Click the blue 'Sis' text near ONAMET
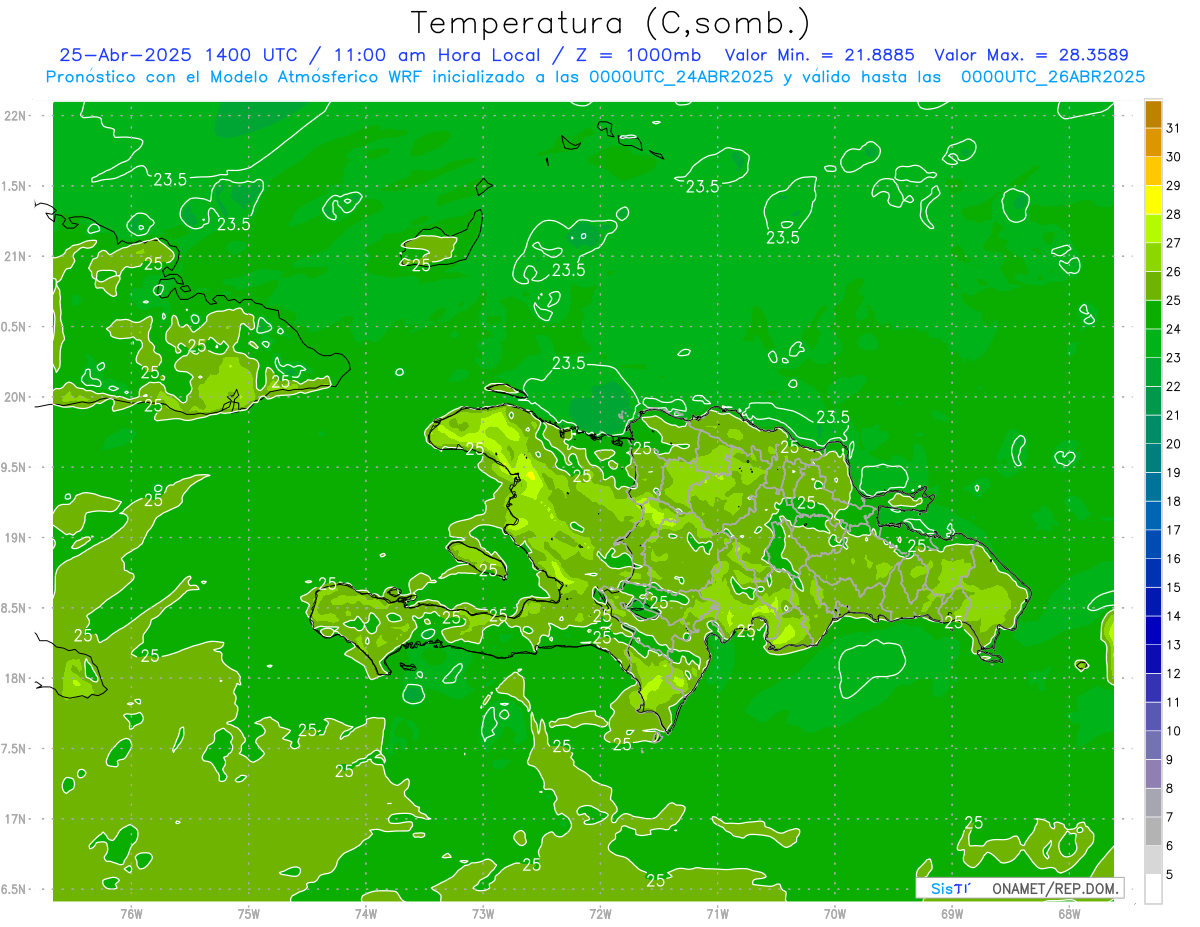Screen dimensions: 1200x927 coord(942,888)
